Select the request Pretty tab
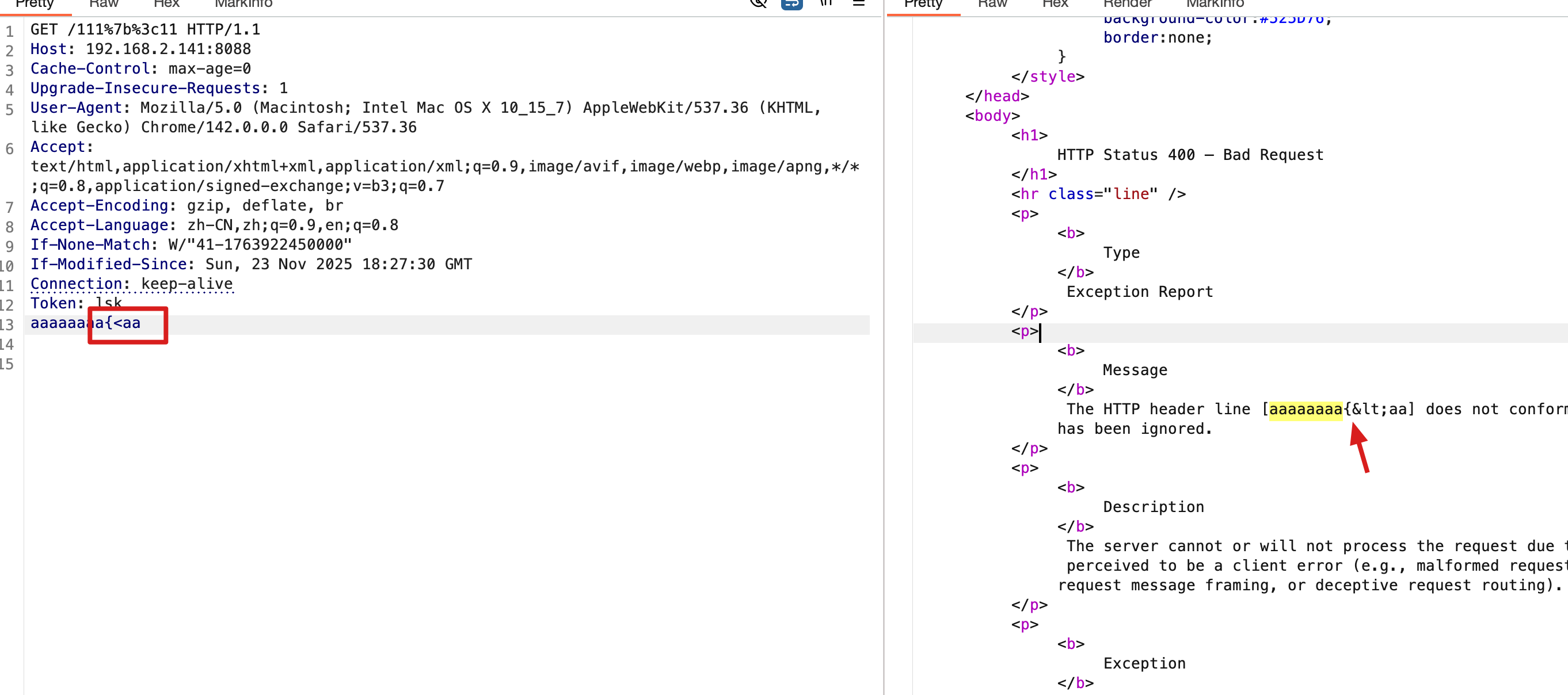The width and height of the screenshot is (1568, 695). (35, 3)
